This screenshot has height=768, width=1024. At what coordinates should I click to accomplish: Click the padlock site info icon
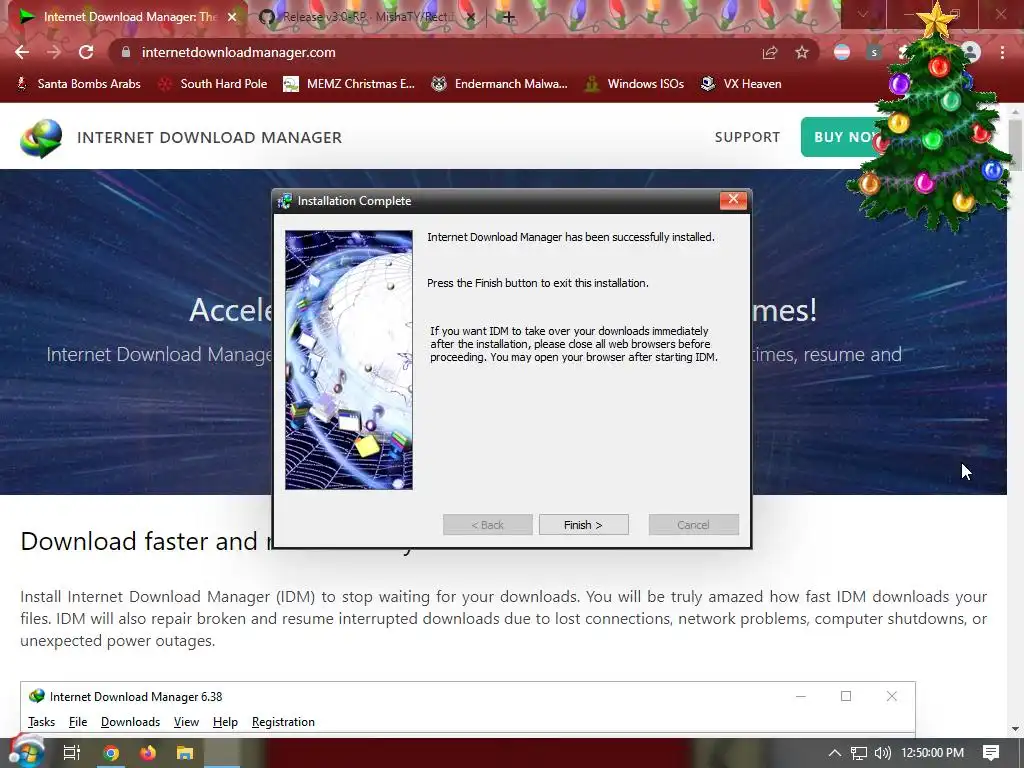[126, 52]
